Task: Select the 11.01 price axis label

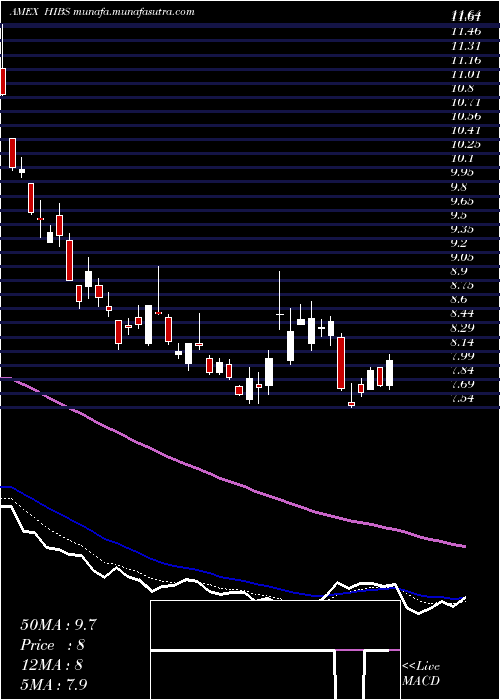Action: 466,74
